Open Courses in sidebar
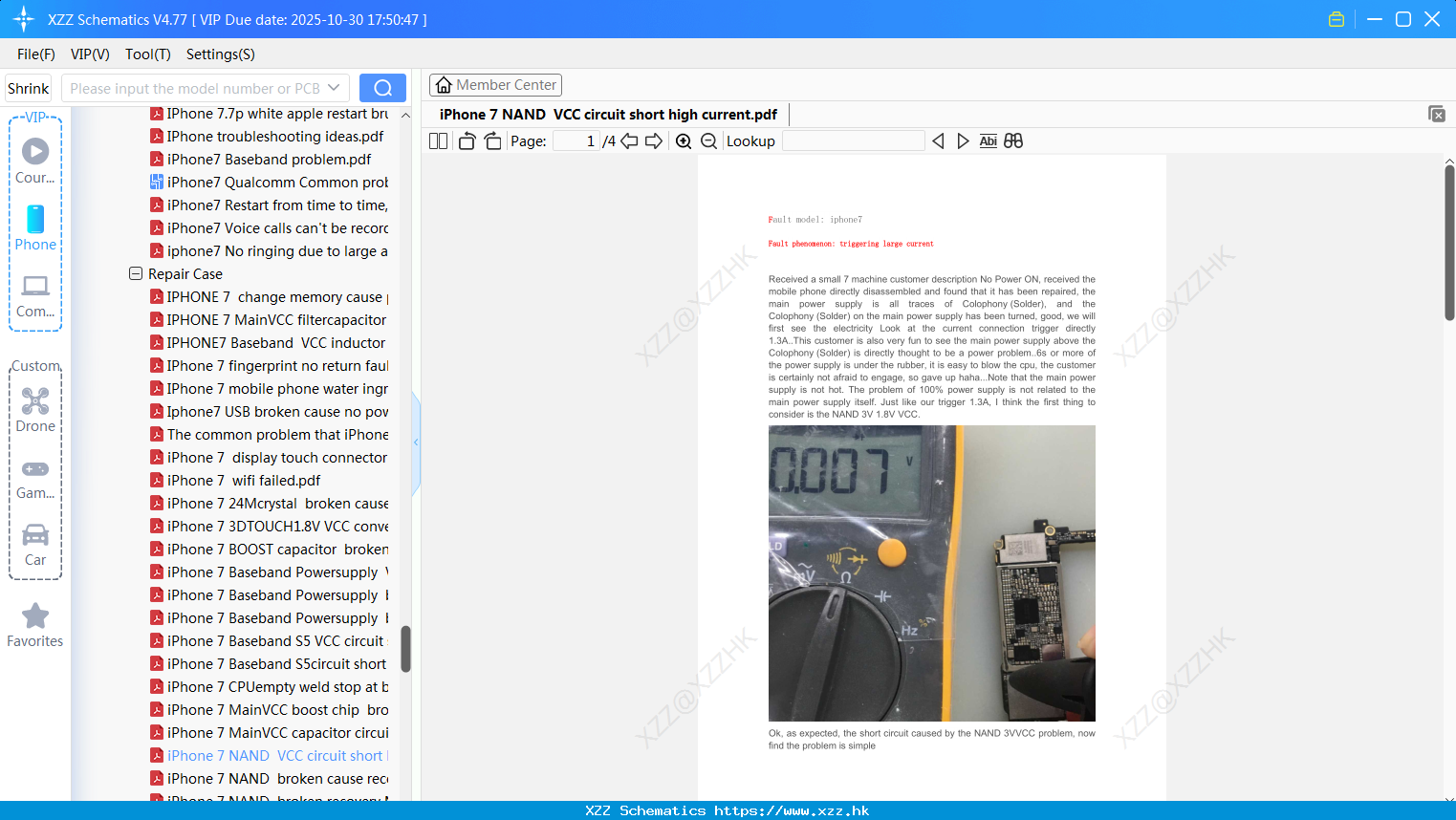Viewport: 1456px width, 820px height. (35, 161)
